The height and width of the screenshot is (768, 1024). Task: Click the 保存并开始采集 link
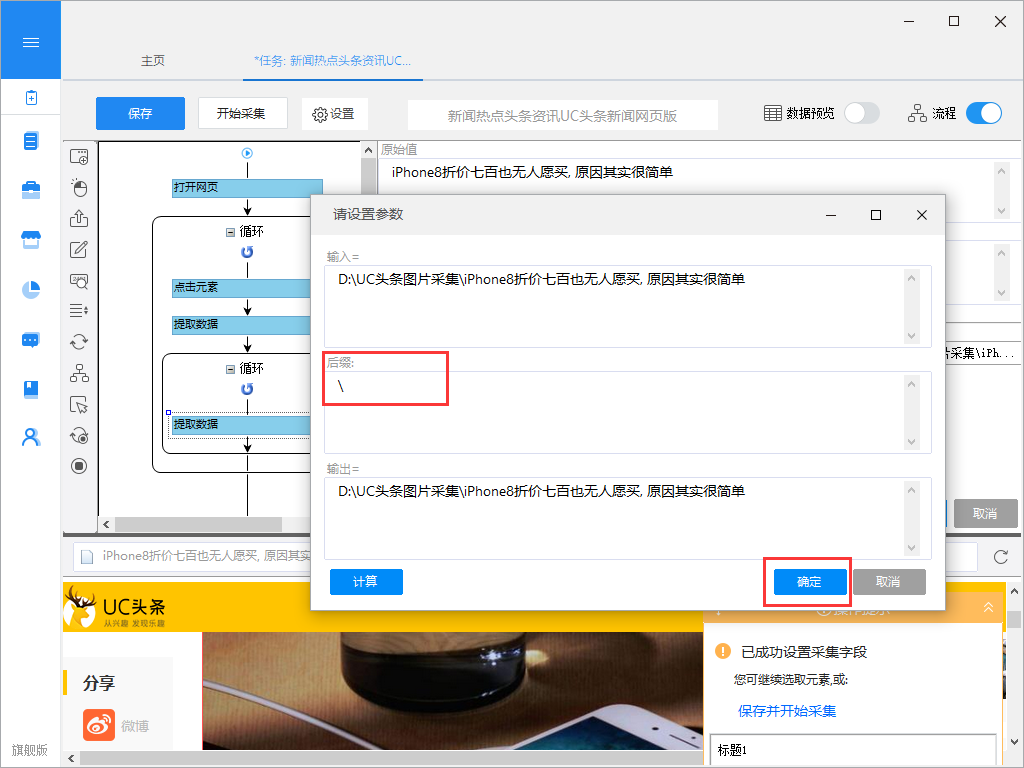(x=787, y=711)
